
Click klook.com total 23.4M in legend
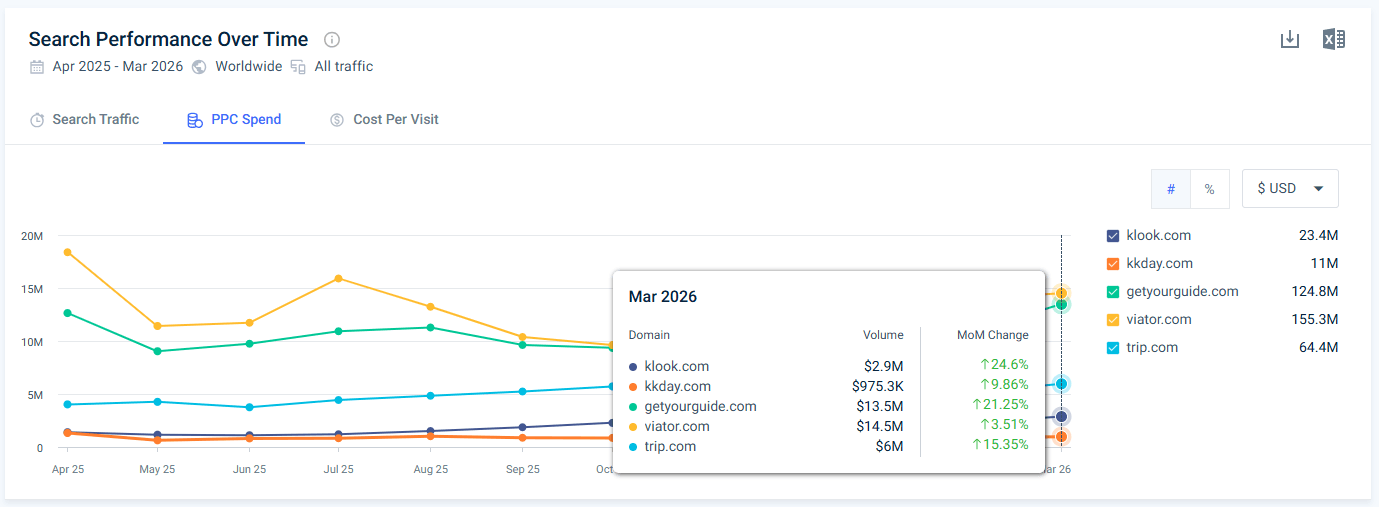(1318, 236)
